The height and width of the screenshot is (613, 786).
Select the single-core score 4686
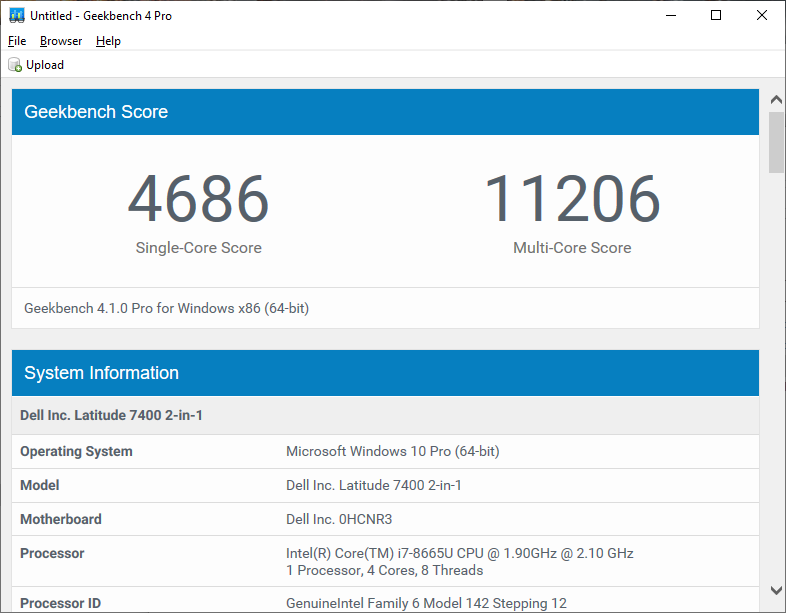199,198
